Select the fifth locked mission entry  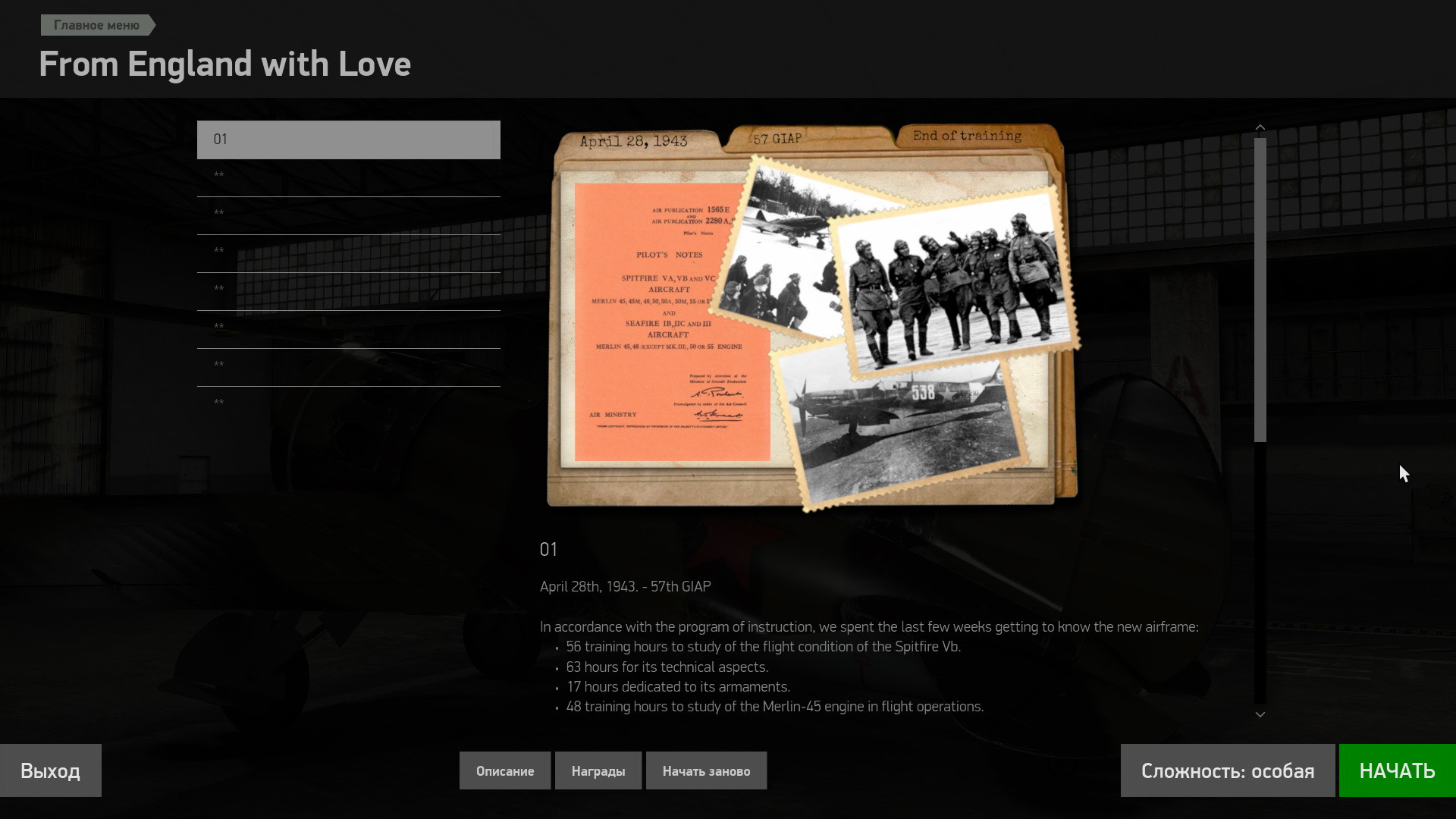point(349,330)
